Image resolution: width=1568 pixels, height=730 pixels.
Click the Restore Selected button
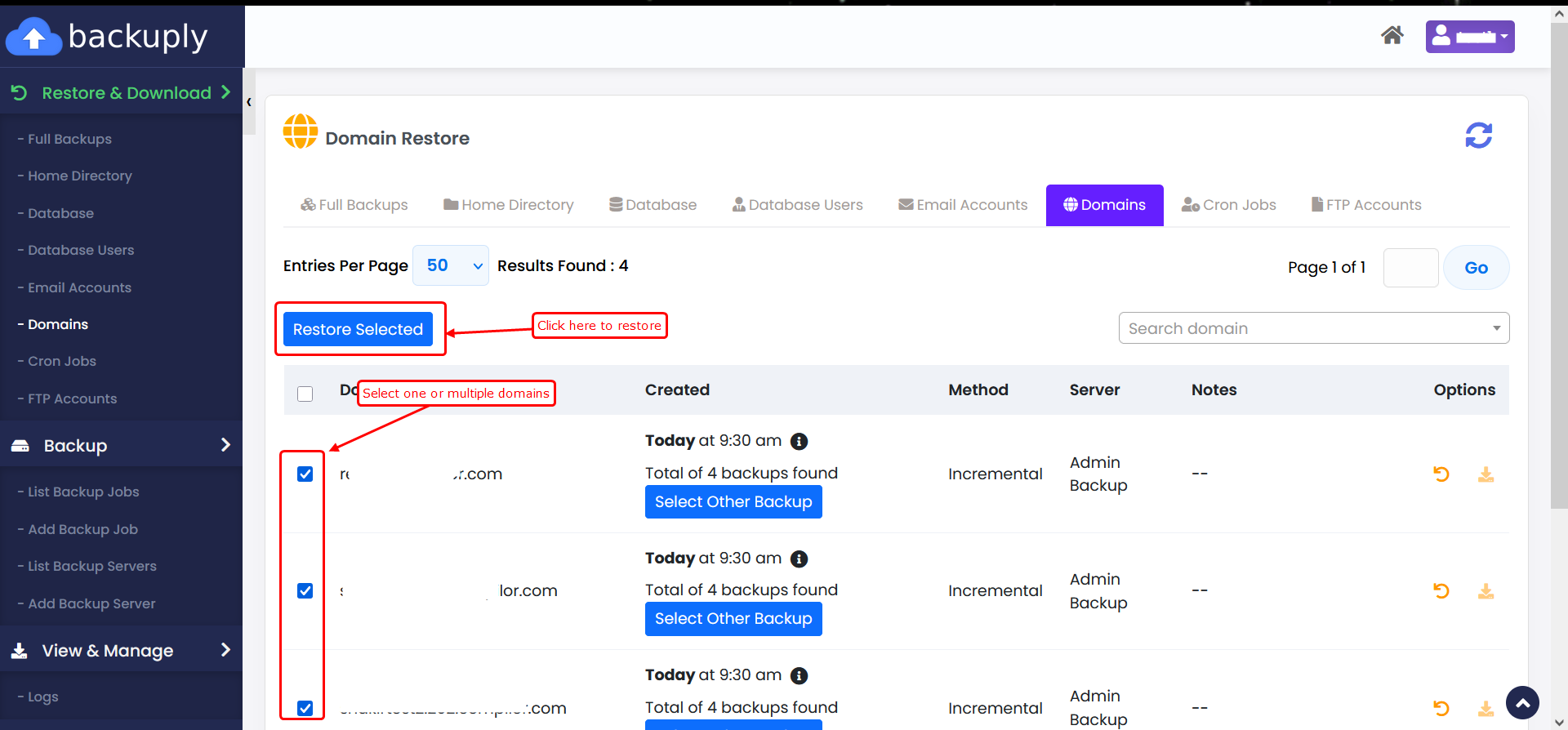(358, 329)
